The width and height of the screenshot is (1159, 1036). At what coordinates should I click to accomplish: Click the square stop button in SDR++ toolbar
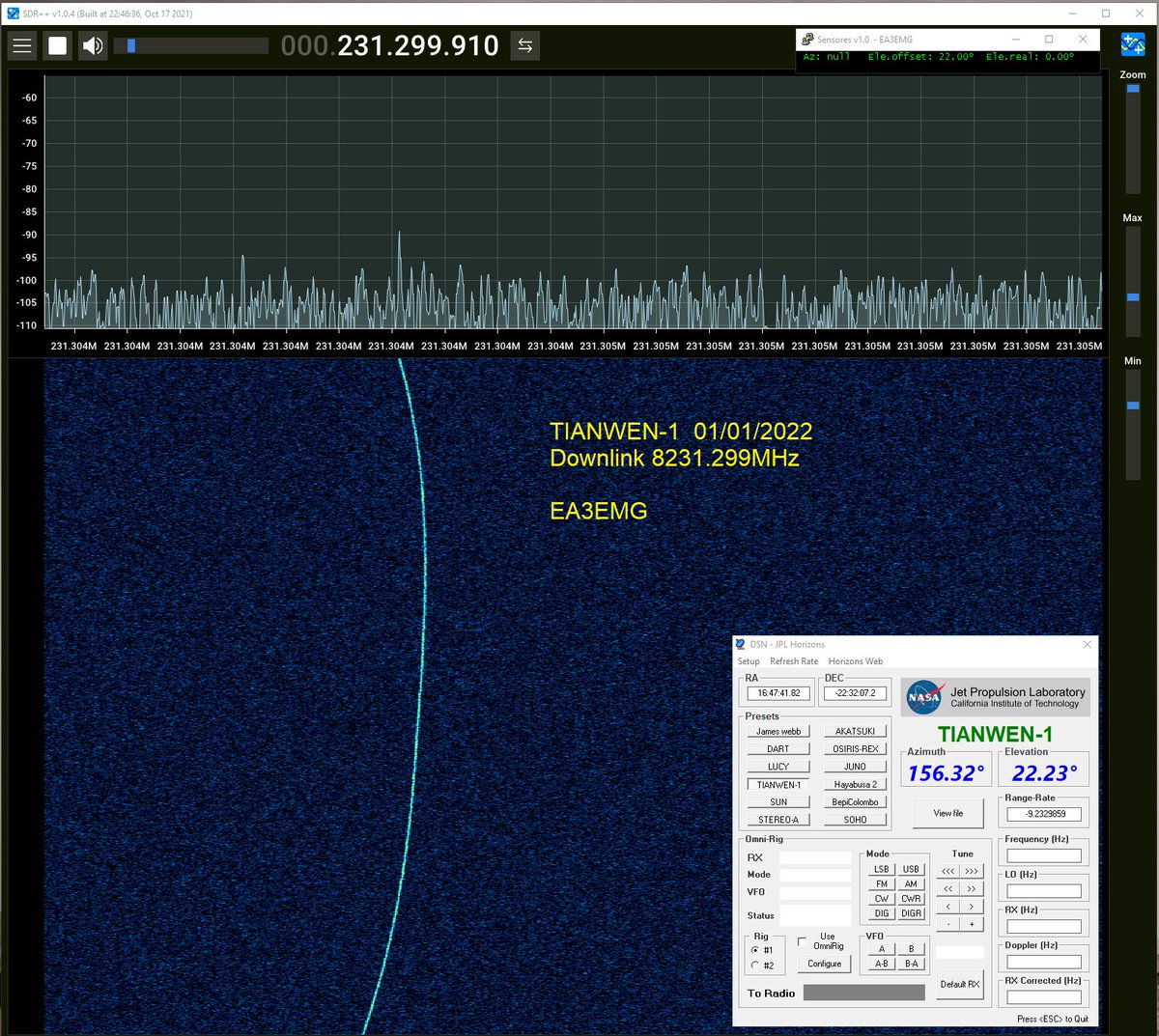point(57,44)
